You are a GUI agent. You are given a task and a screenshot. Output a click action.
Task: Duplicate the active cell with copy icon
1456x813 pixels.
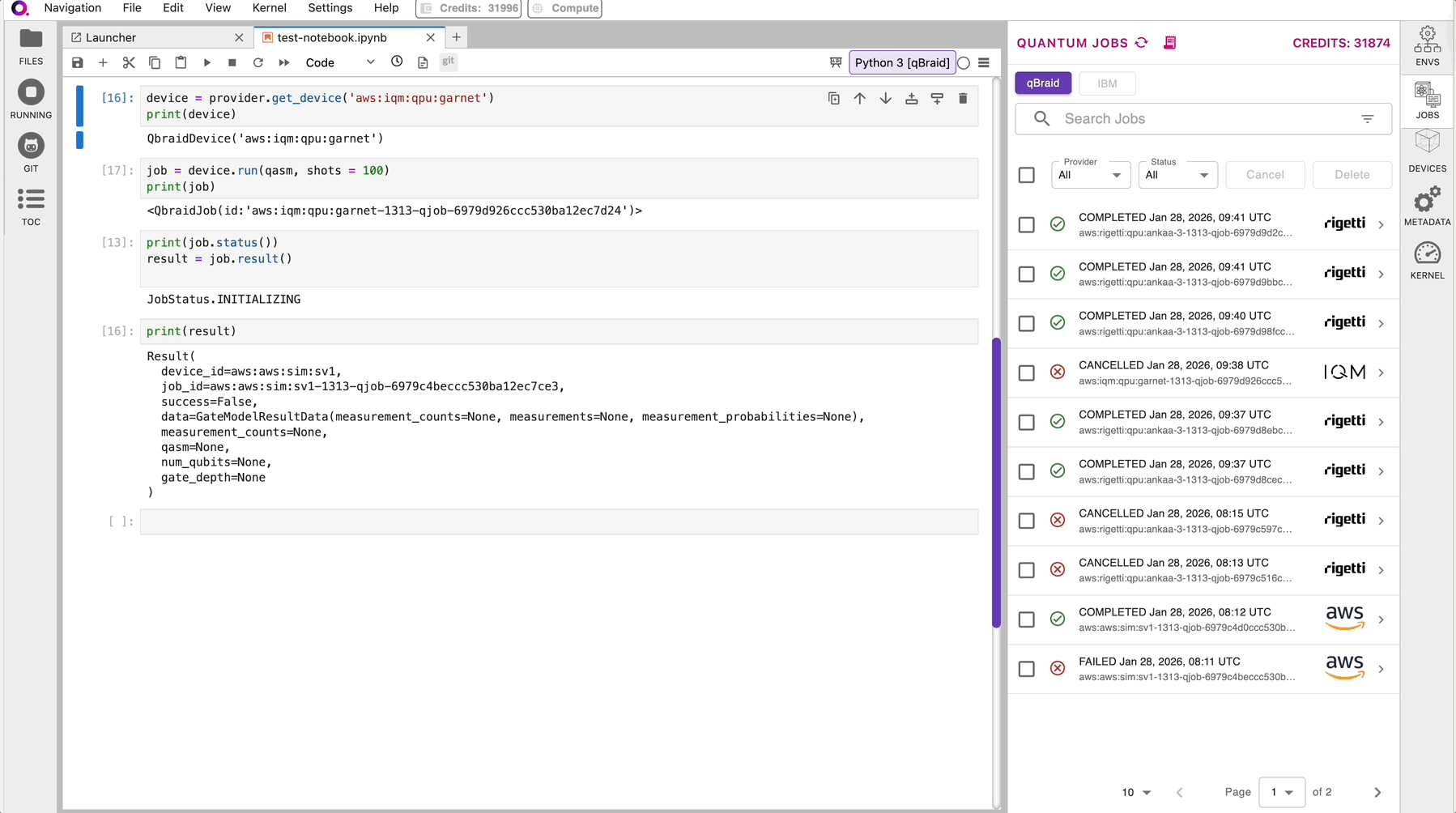click(x=834, y=99)
